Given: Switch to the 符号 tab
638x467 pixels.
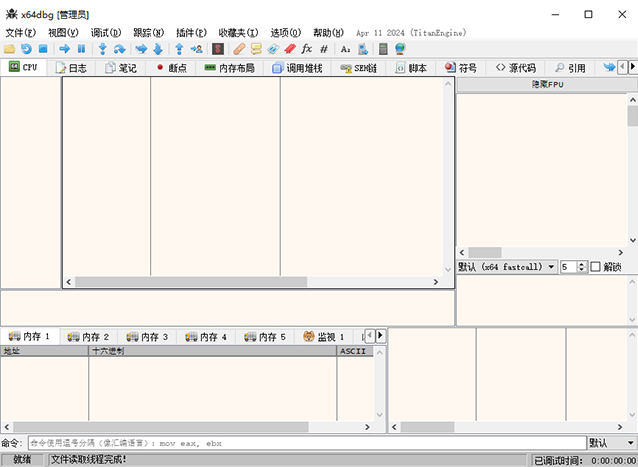Looking at the screenshot, I should pos(461,68).
